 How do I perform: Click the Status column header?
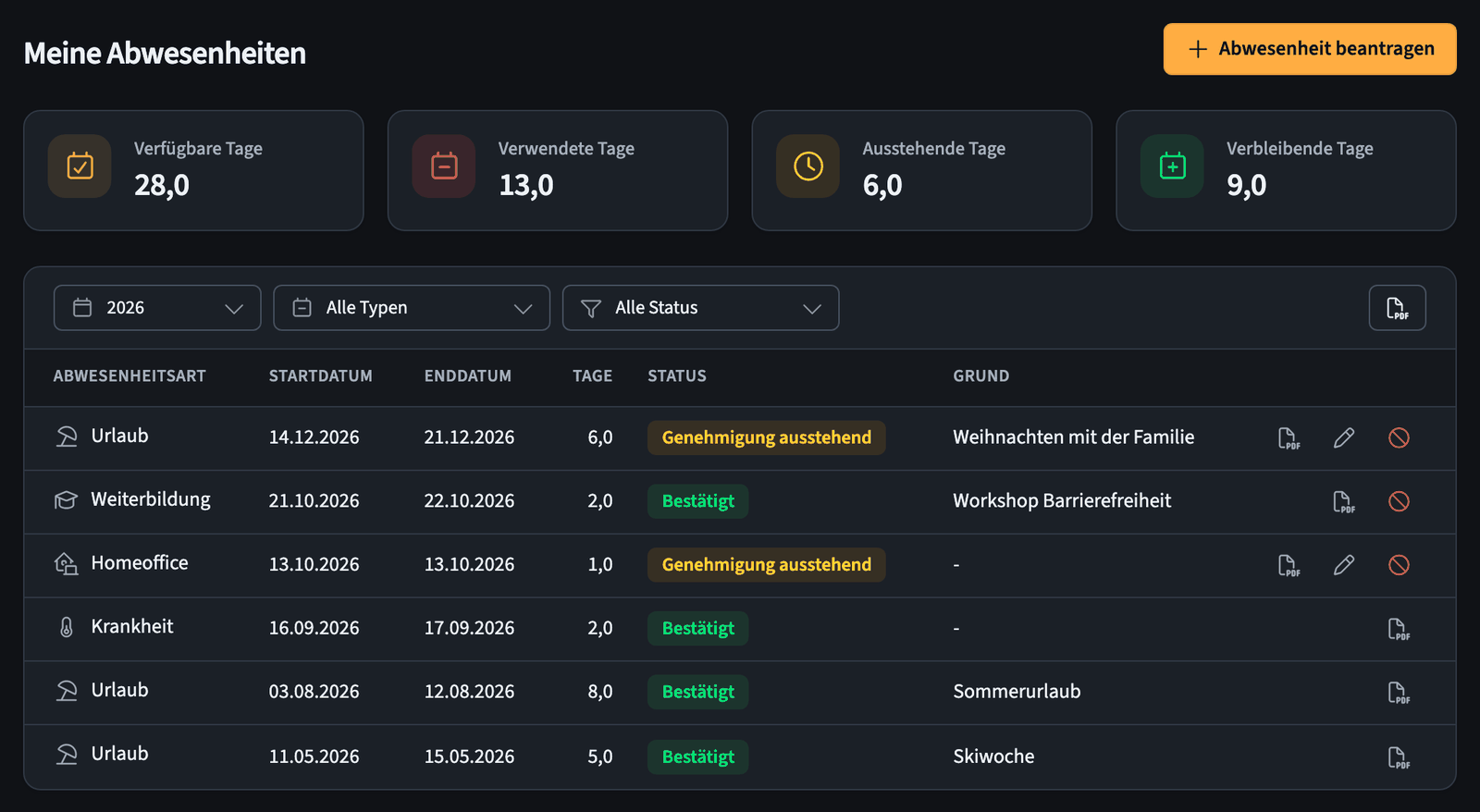(x=677, y=376)
